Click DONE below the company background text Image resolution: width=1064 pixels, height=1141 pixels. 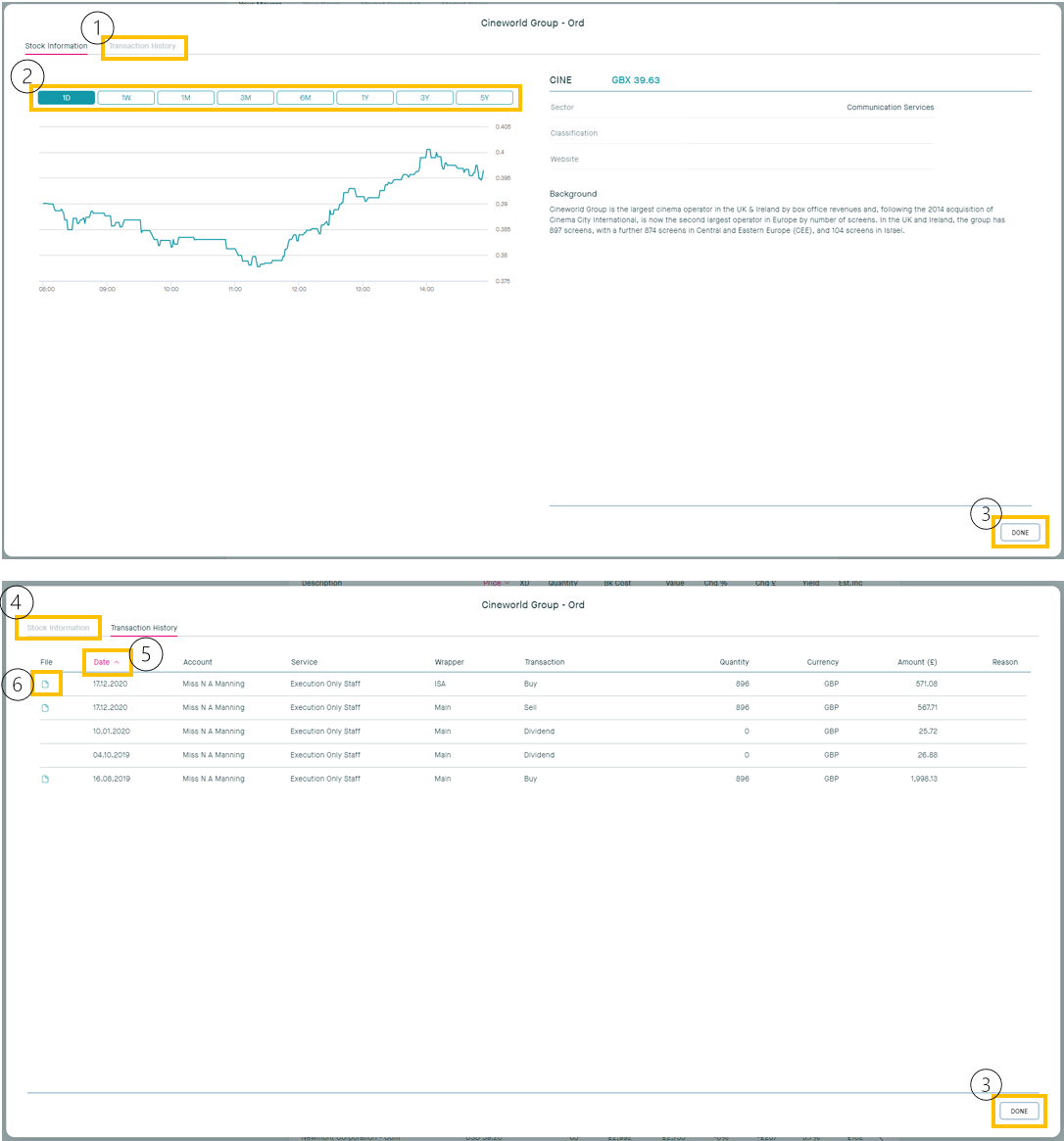(1020, 532)
